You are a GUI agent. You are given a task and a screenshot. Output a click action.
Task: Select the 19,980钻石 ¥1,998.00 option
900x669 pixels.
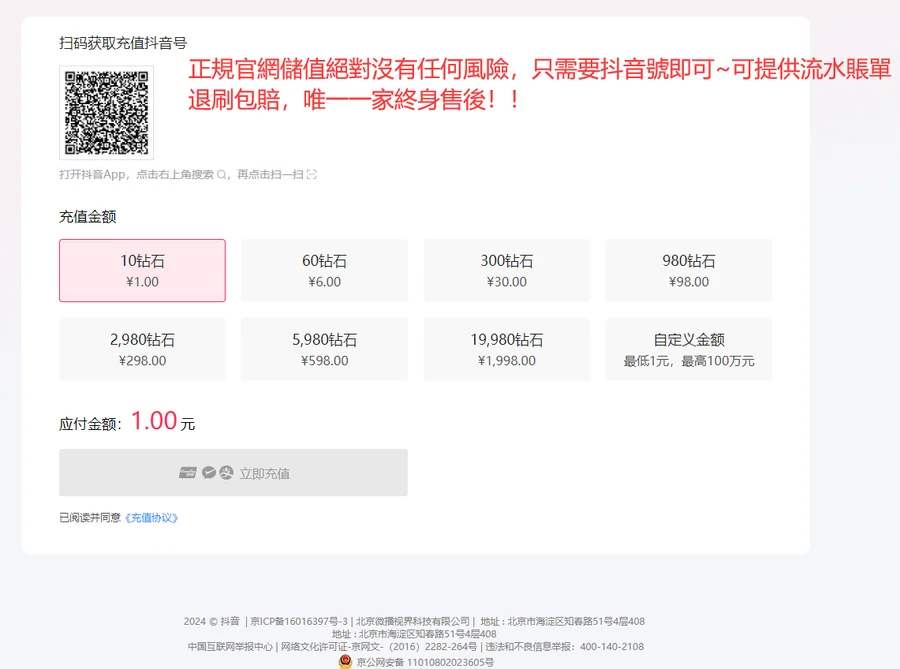click(x=506, y=349)
